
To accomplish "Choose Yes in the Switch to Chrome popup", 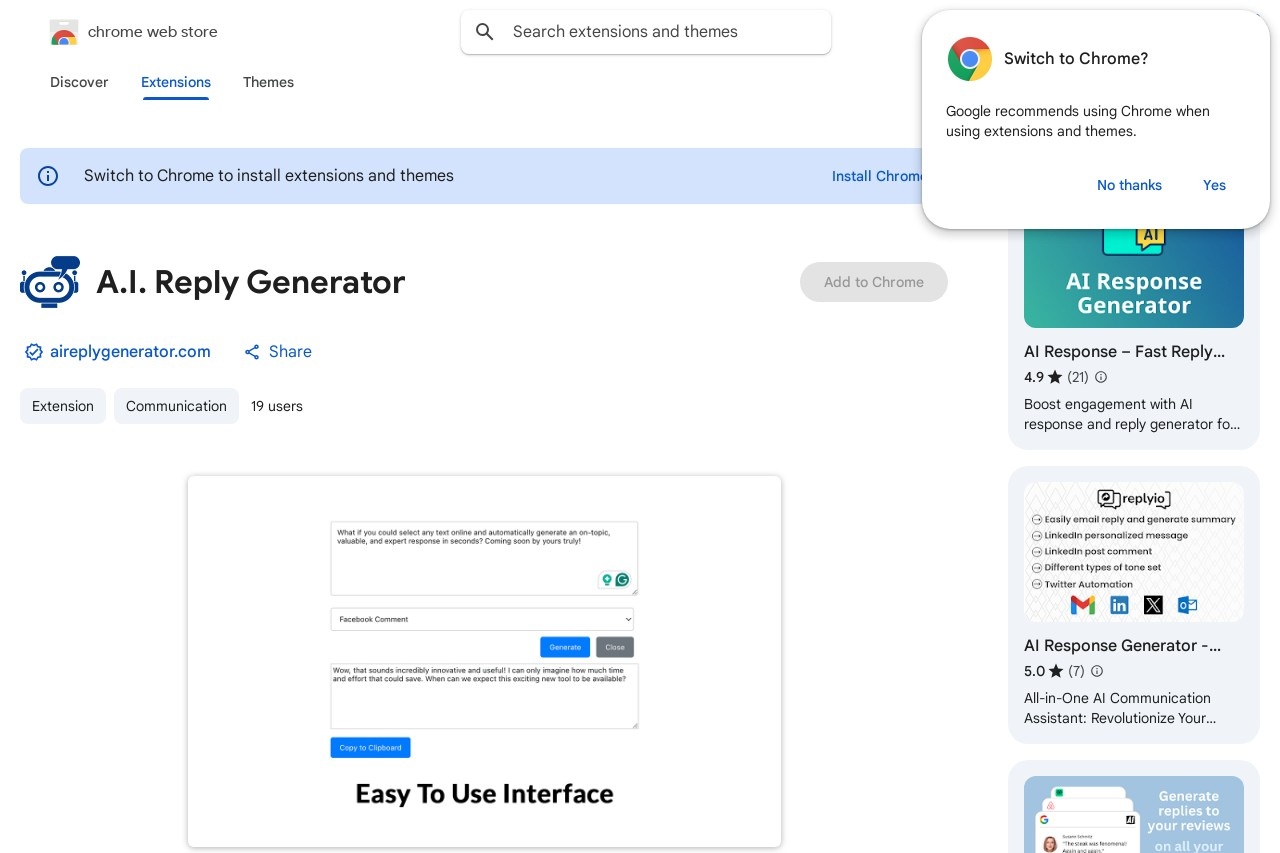I will 1214,185.
